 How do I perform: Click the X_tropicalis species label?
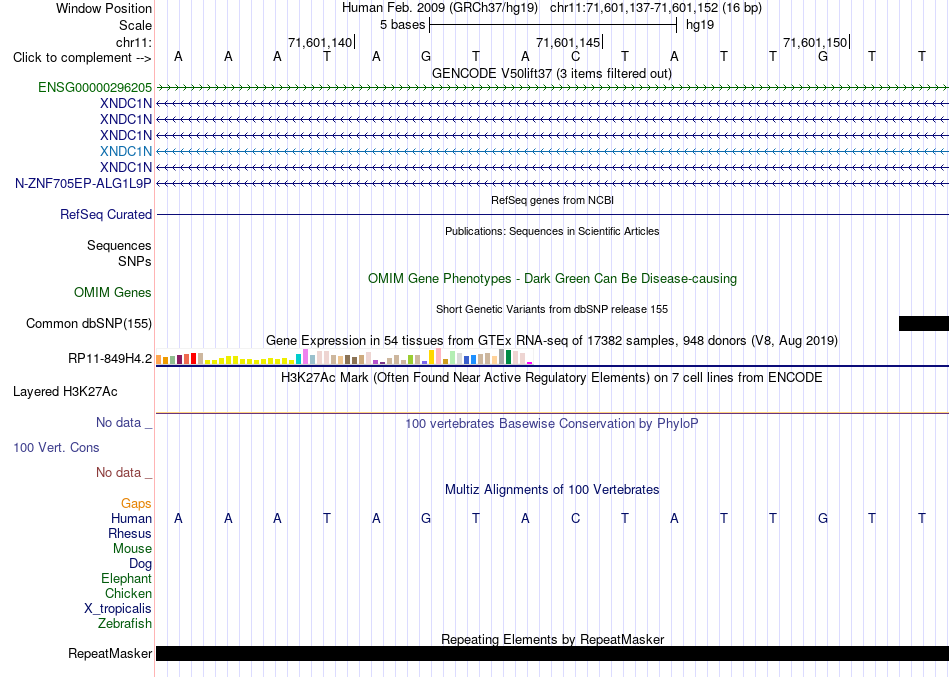click(x=118, y=609)
